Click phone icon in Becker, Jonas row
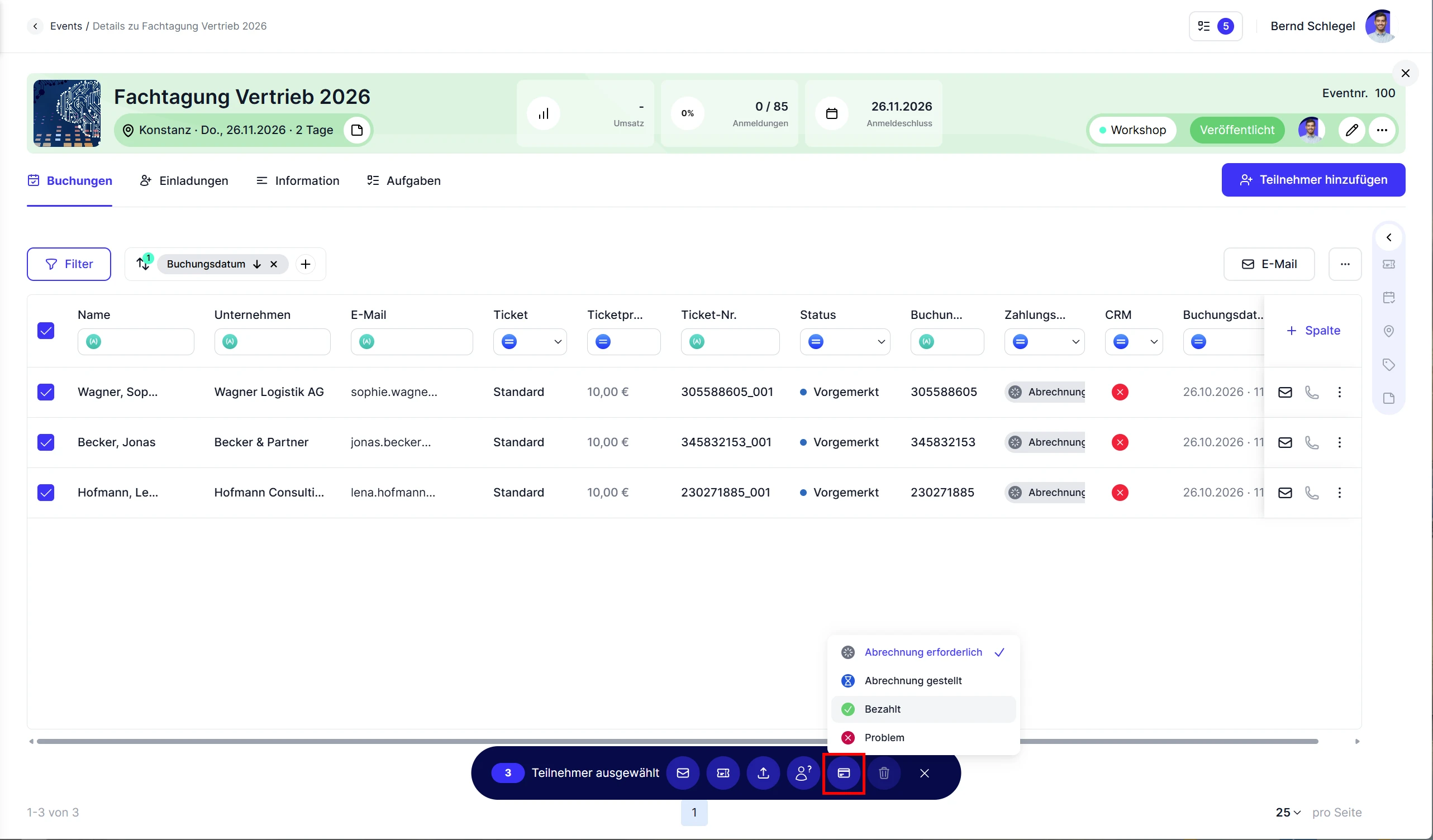Screen dimensions: 1433x840 [x=1311, y=442]
